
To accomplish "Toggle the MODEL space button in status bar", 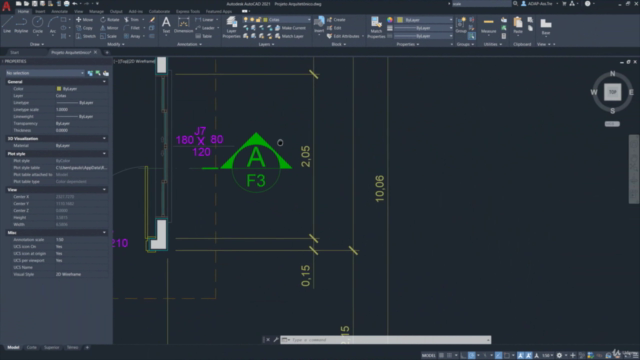I will pyautogui.click(x=428, y=356).
